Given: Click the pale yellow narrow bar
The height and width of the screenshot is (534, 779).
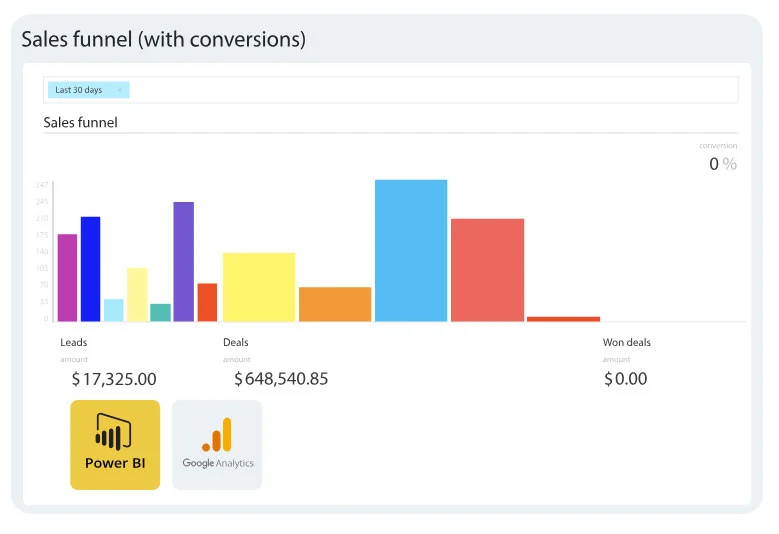Looking at the screenshot, I should tap(137, 294).
